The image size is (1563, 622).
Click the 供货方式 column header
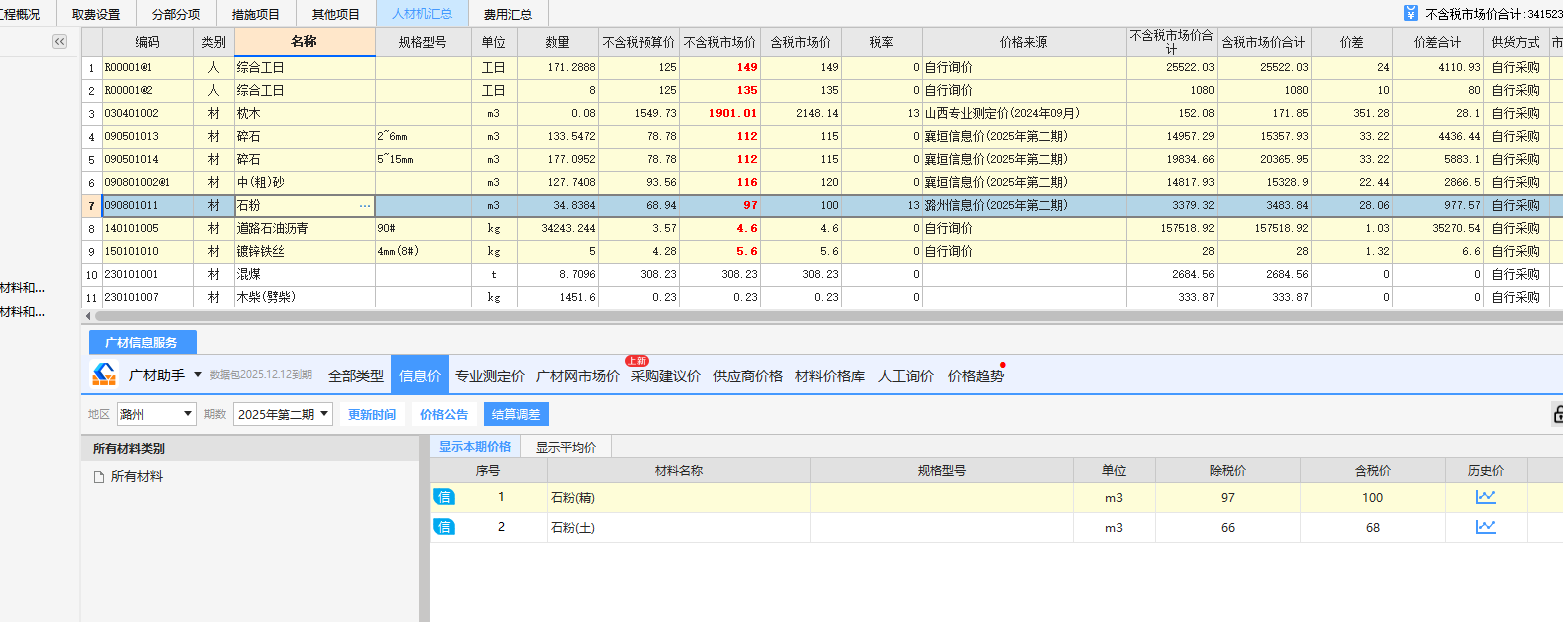(1516, 42)
